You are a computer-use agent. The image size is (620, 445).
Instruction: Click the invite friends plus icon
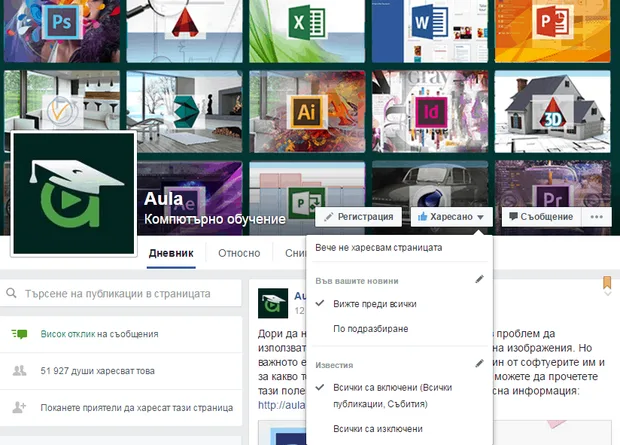19,407
